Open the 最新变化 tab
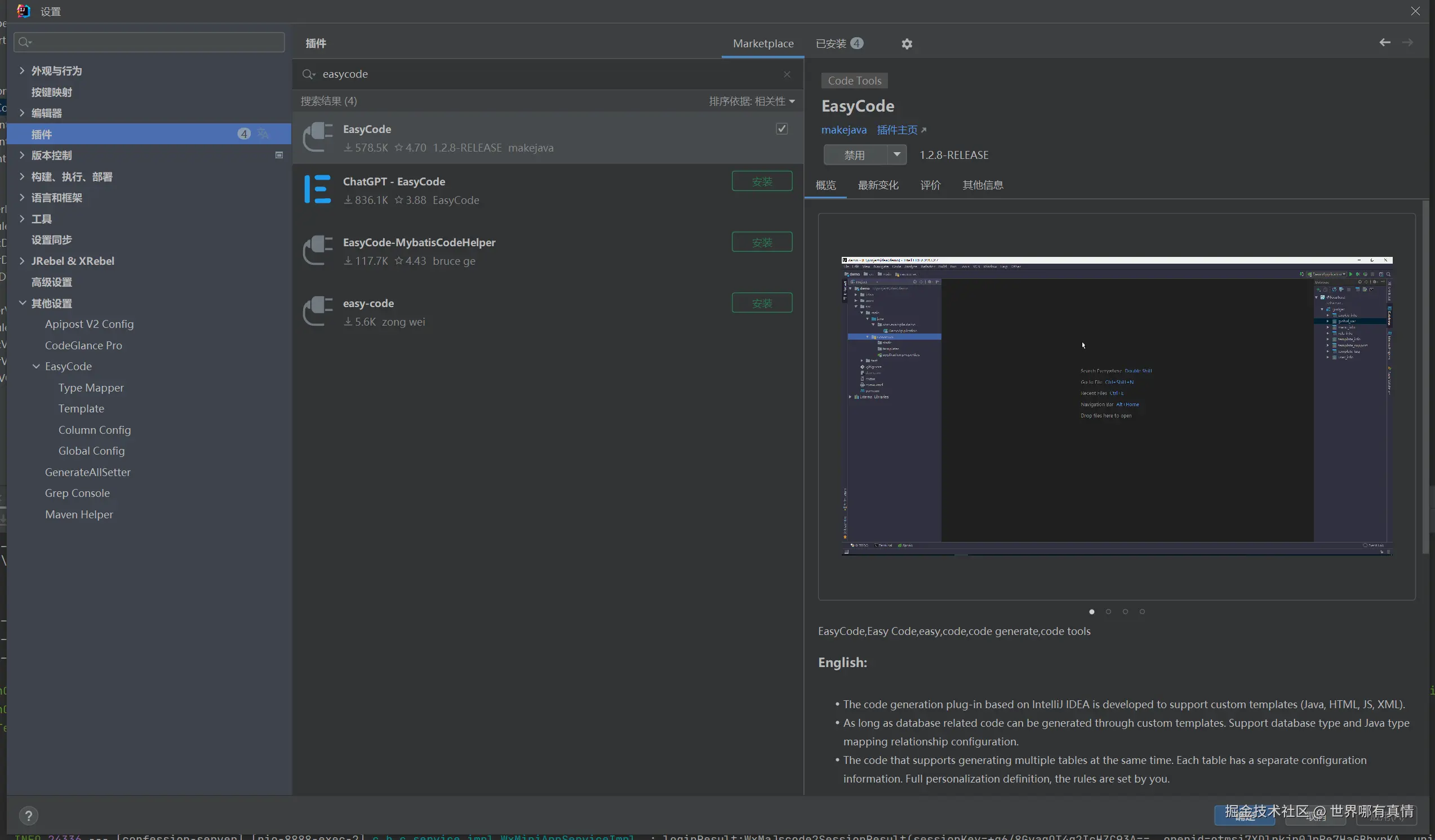The width and height of the screenshot is (1435, 840). point(878,185)
